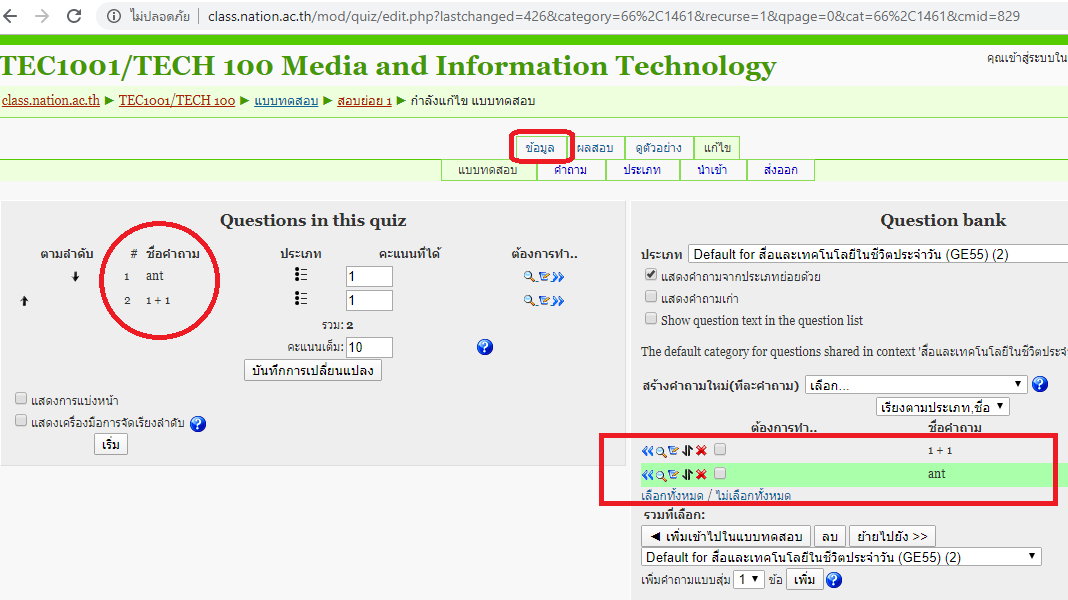Screen dimensions: 1068x600
Task: Open the เรียงตามประเภท,ชื่อ sort dropdown
Action: (x=942, y=407)
